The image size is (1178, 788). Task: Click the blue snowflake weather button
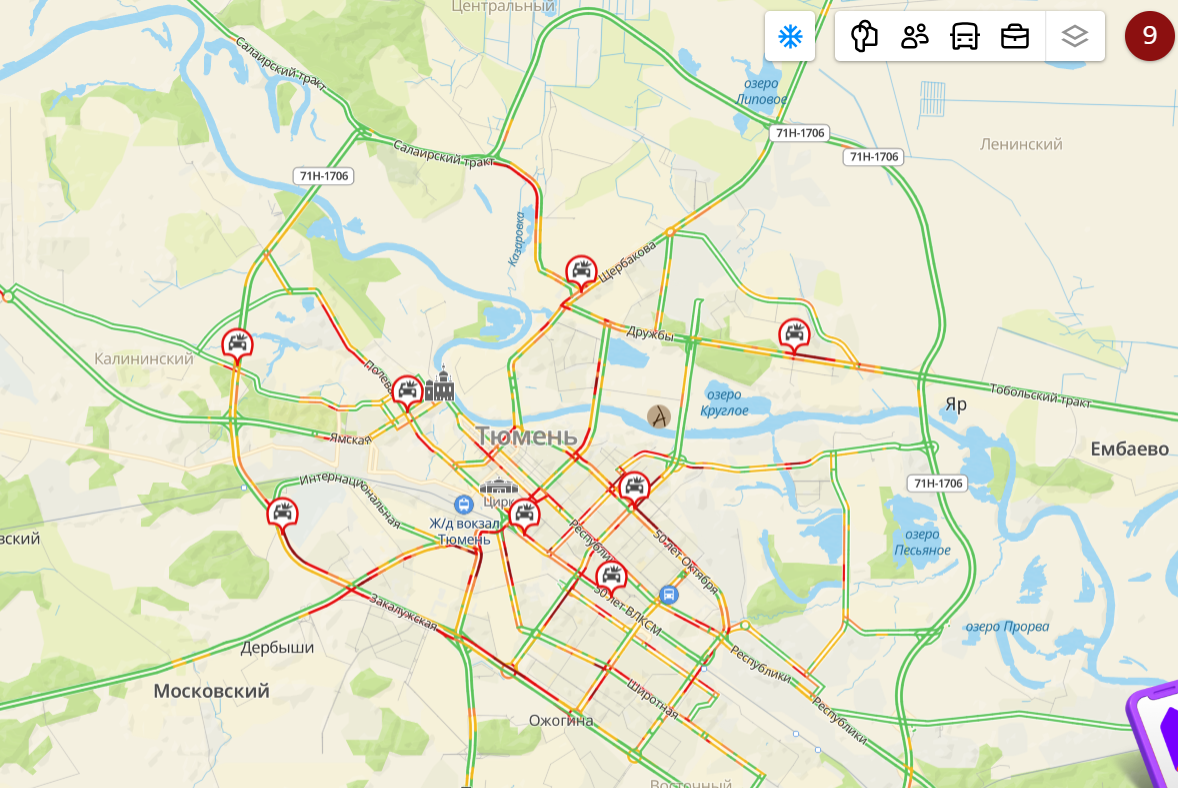[790, 36]
